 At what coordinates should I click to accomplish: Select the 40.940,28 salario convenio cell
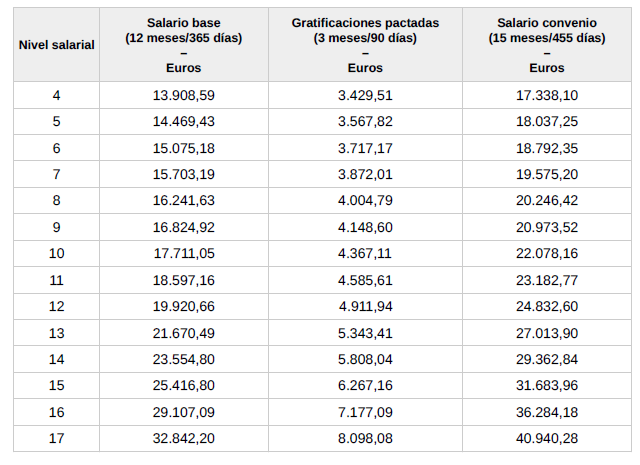(546, 437)
